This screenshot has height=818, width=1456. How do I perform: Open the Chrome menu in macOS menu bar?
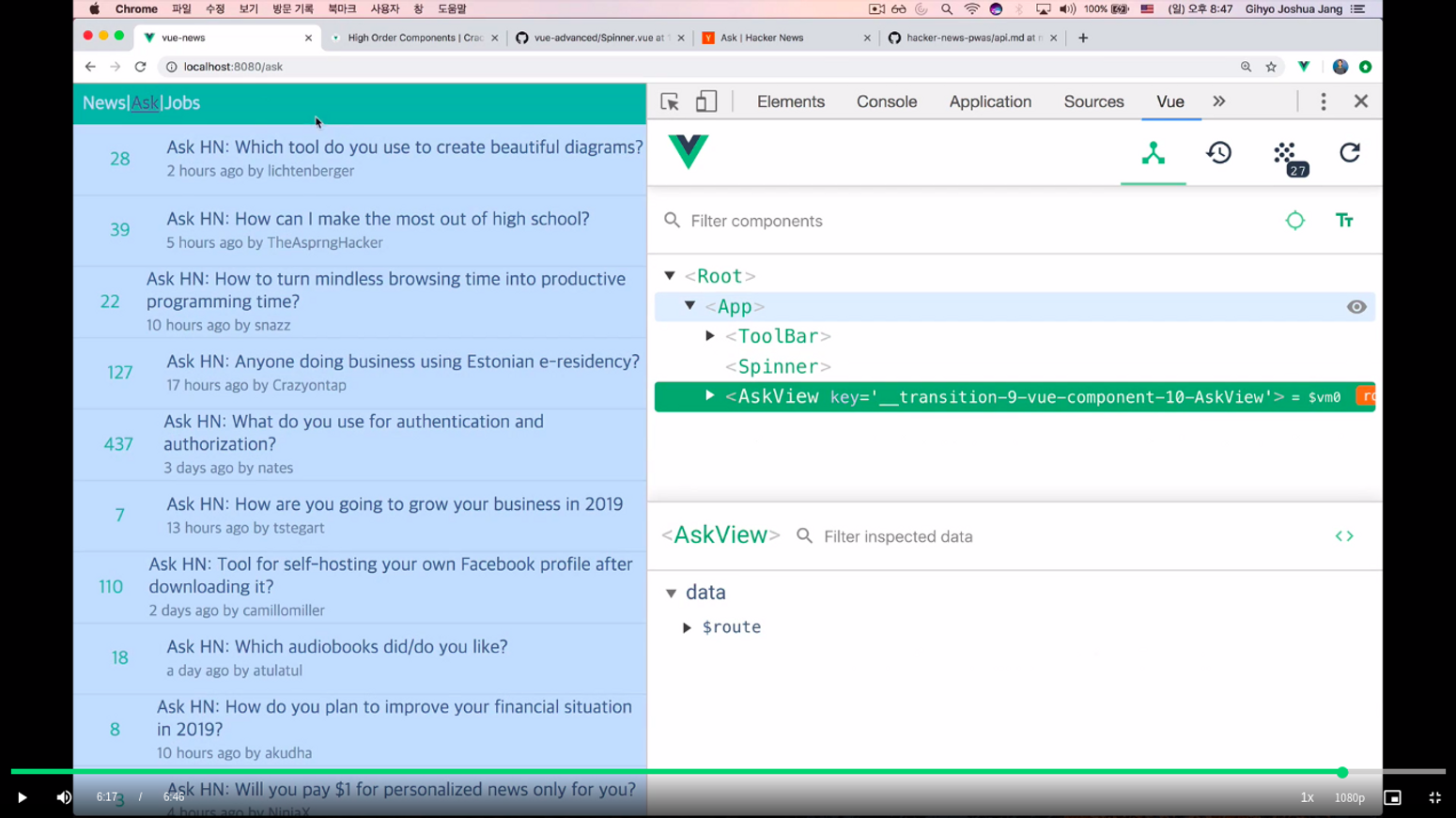[x=136, y=9]
